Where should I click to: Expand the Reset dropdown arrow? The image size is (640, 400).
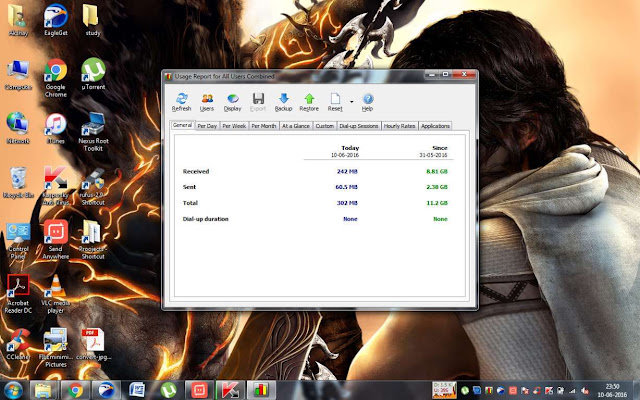pyautogui.click(x=351, y=101)
